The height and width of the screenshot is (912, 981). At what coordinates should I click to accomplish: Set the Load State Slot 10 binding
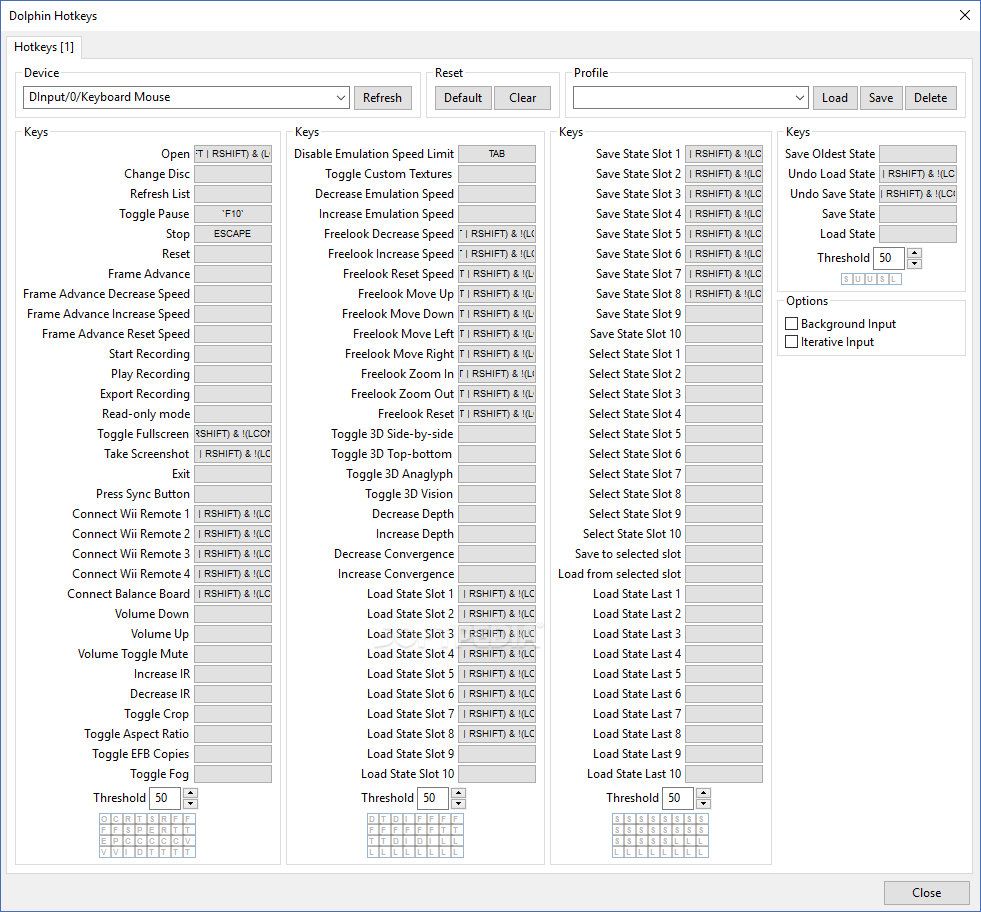(497, 774)
